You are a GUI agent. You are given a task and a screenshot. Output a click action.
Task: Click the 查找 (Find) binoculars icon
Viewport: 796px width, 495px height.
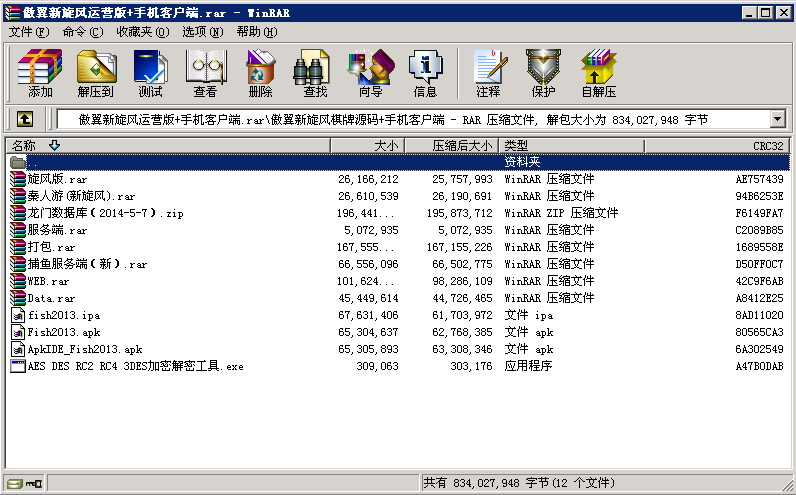(x=314, y=74)
